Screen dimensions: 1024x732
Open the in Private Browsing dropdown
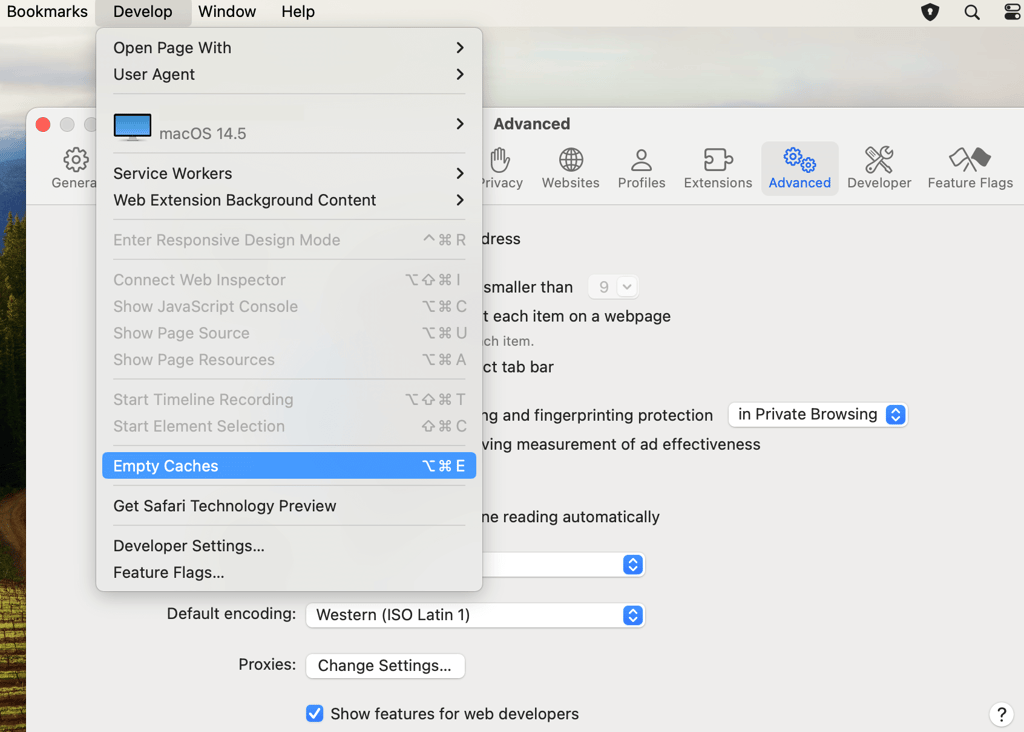pos(818,415)
